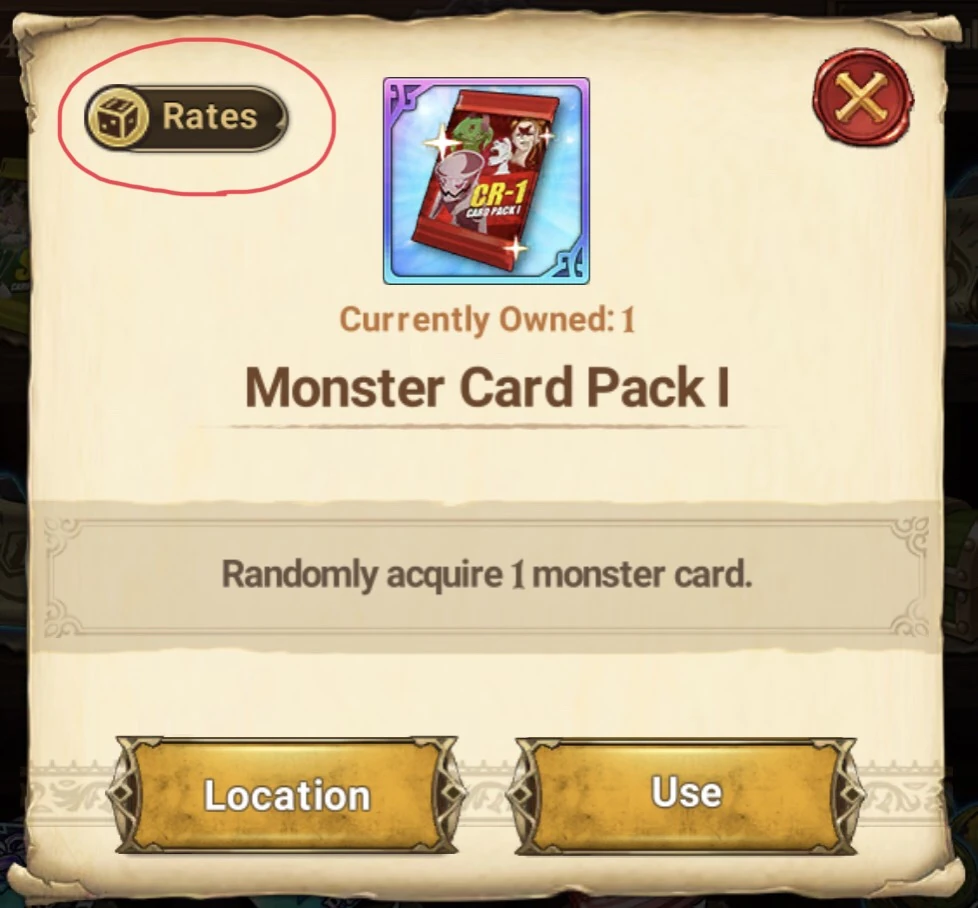Use the Monster Card Pack
The height and width of the screenshot is (908, 978).
(x=686, y=793)
